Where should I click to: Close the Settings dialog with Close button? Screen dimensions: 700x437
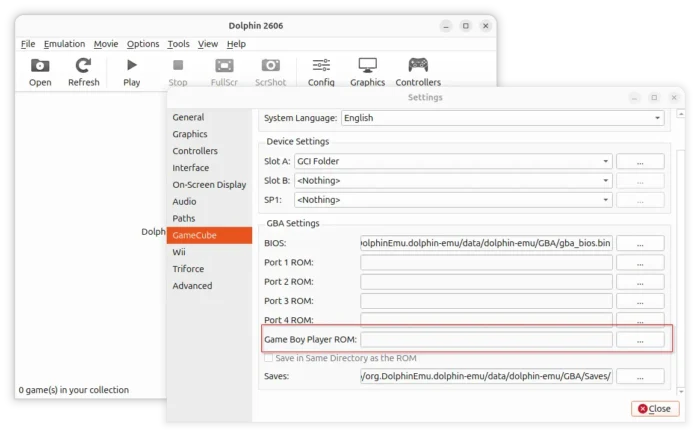click(x=655, y=408)
